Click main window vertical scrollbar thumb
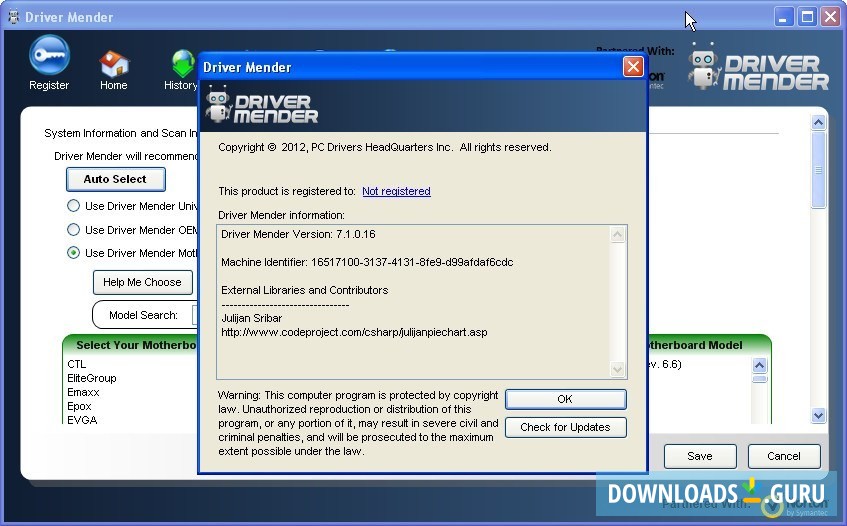 pos(818,170)
